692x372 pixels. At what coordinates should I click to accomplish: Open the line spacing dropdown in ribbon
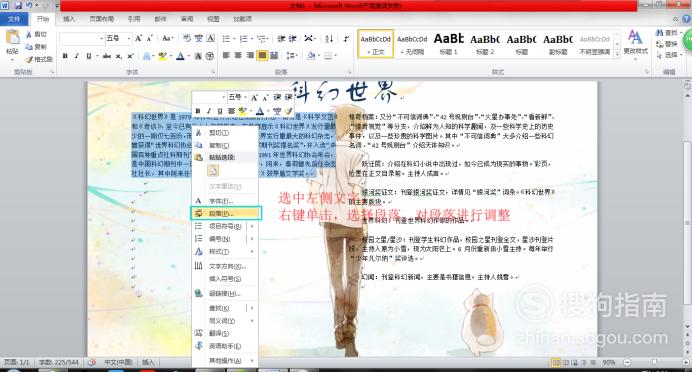[291, 56]
